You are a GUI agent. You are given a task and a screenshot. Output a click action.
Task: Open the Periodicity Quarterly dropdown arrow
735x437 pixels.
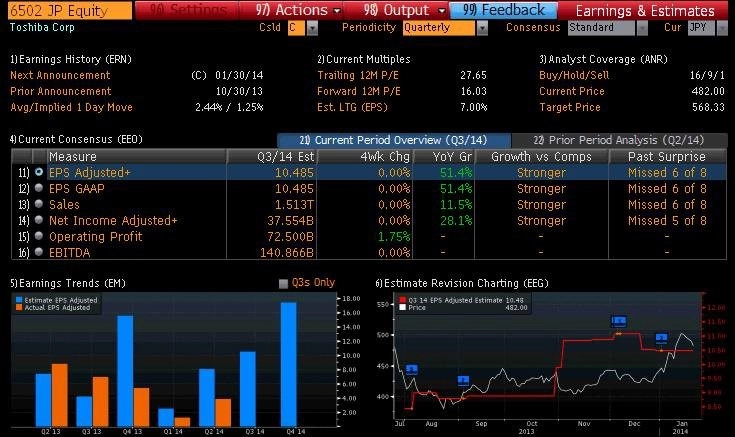coord(482,28)
